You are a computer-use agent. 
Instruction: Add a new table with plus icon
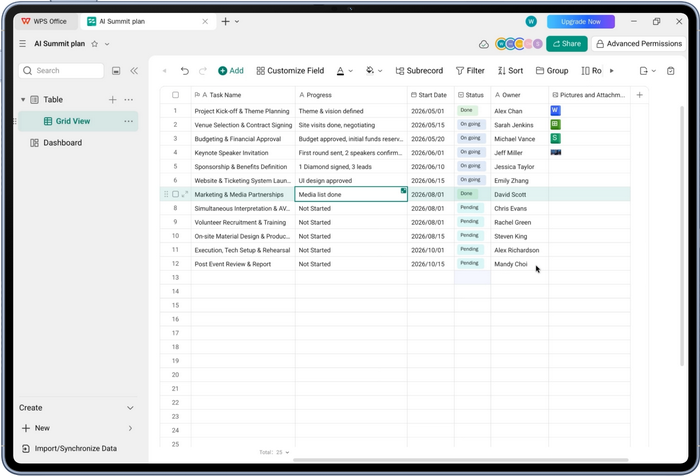[x=112, y=100]
